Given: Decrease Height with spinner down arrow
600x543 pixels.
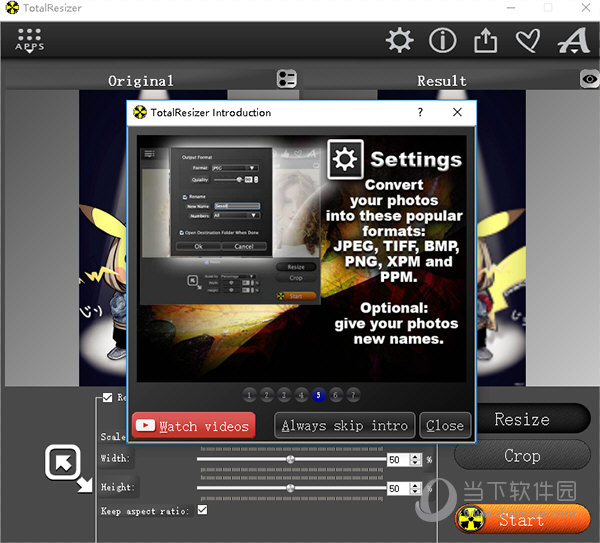Looking at the screenshot, I should 415,491.
